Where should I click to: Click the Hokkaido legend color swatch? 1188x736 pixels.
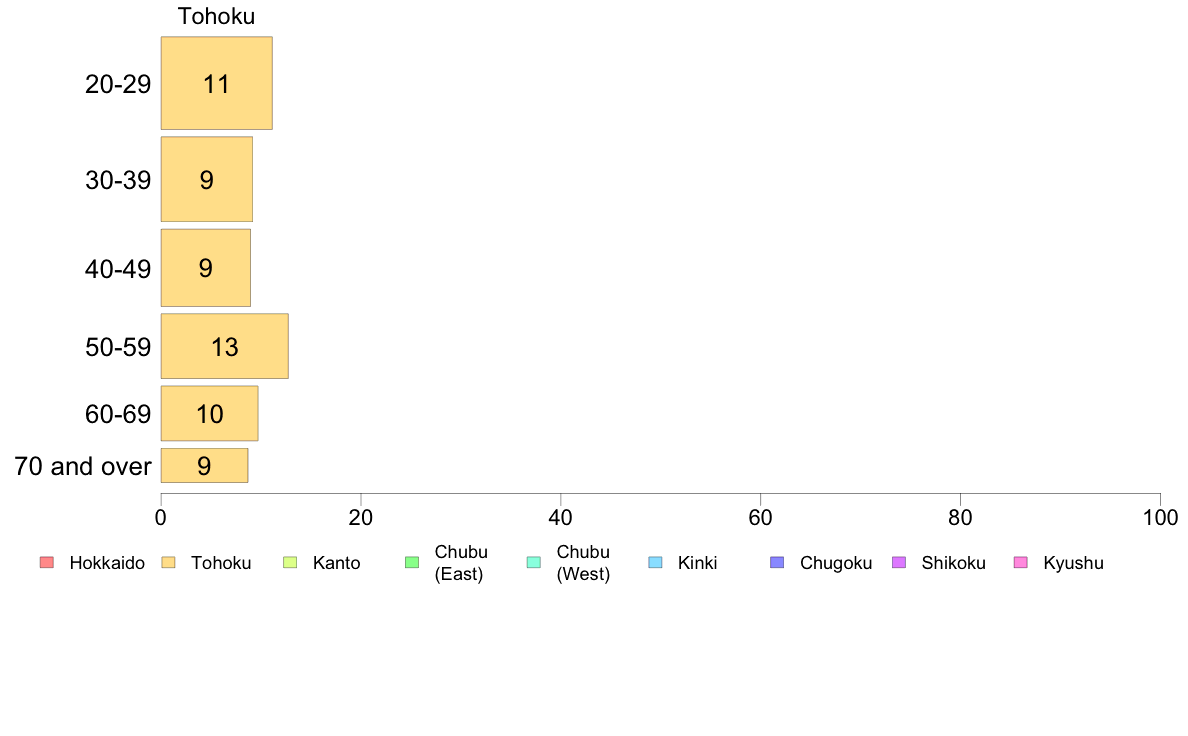point(47,562)
